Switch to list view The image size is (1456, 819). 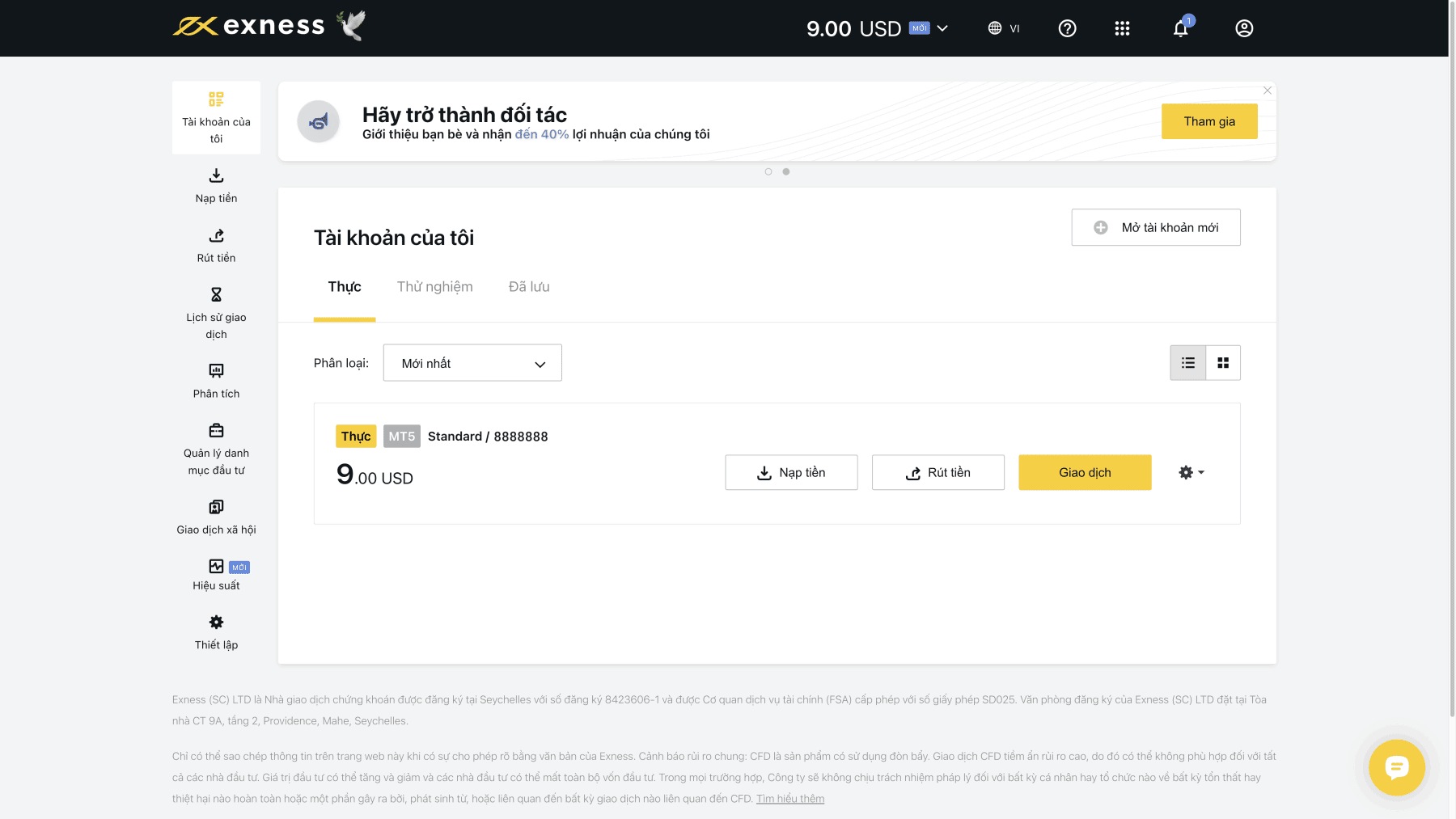click(1188, 363)
